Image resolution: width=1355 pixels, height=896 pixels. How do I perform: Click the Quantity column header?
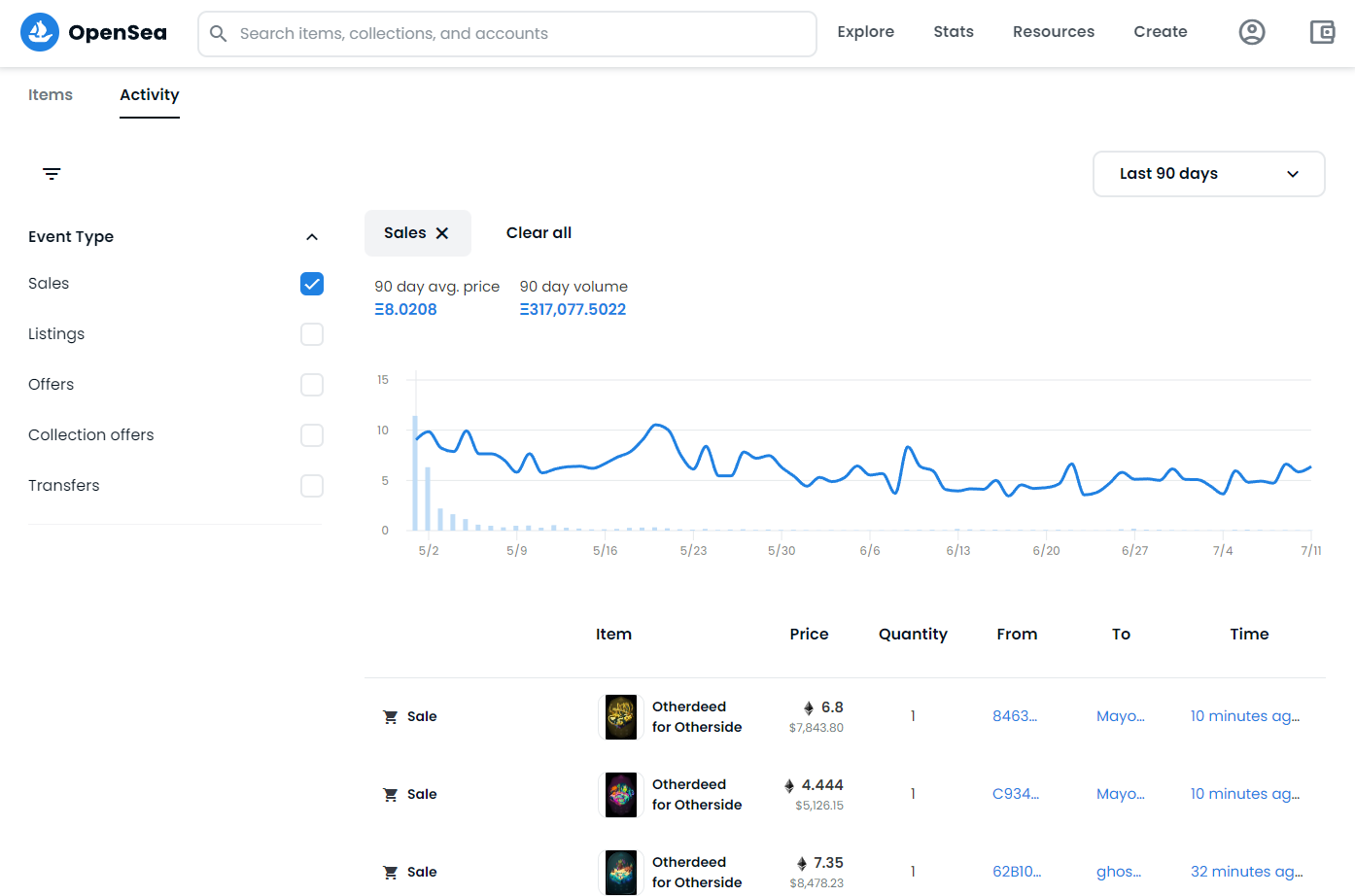(913, 635)
